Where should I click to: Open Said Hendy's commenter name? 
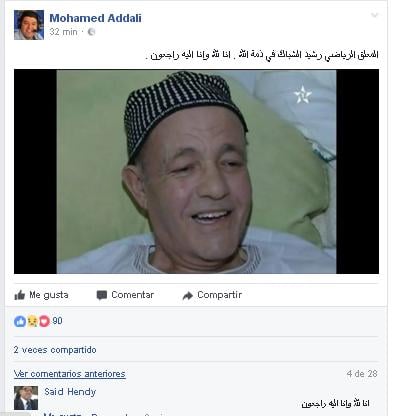[70, 392]
